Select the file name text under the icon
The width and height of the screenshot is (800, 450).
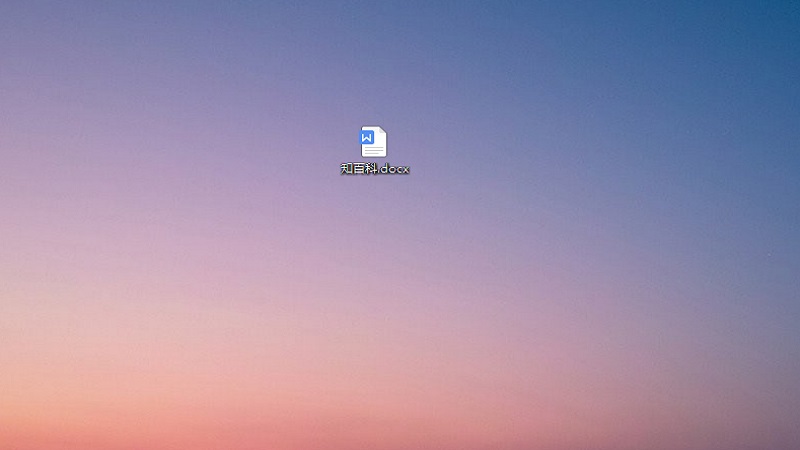[x=375, y=169]
